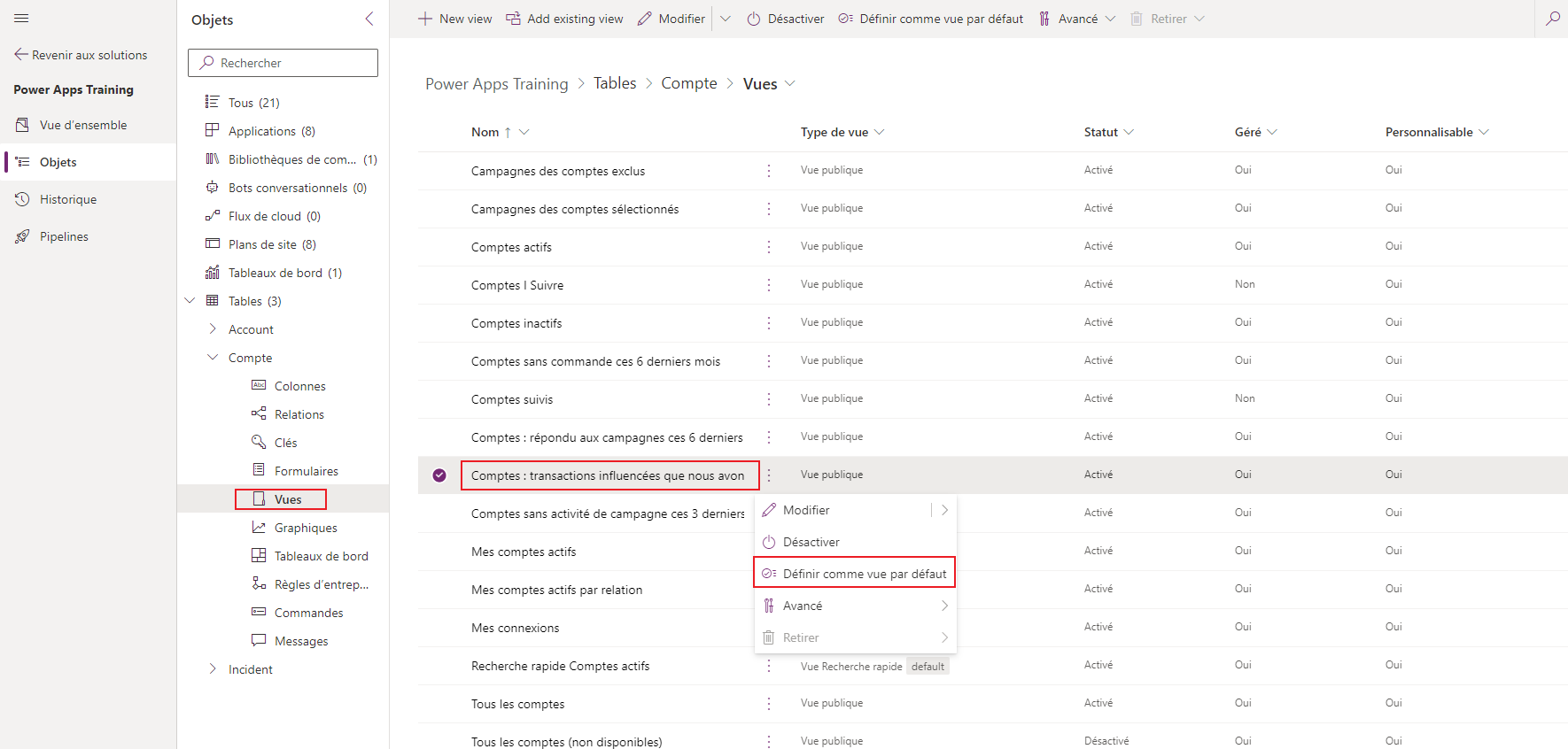Click the Désactiver toolbar power icon

(754, 19)
